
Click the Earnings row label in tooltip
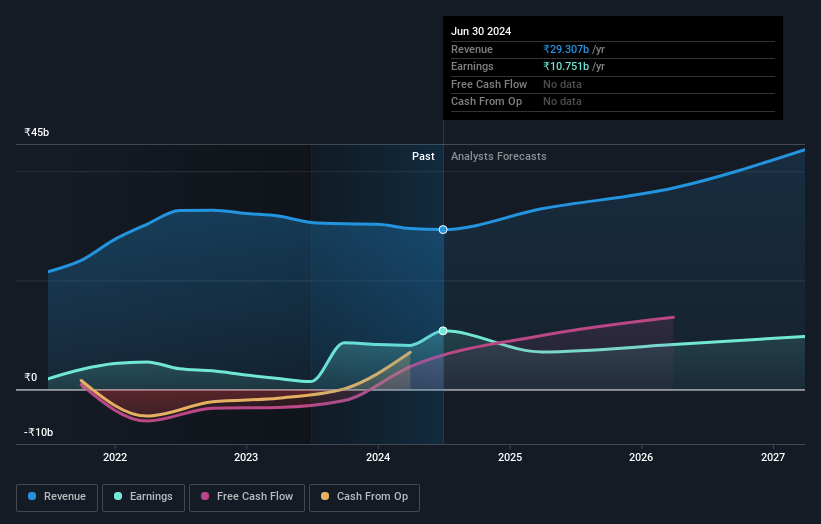click(x=472, y=66)
